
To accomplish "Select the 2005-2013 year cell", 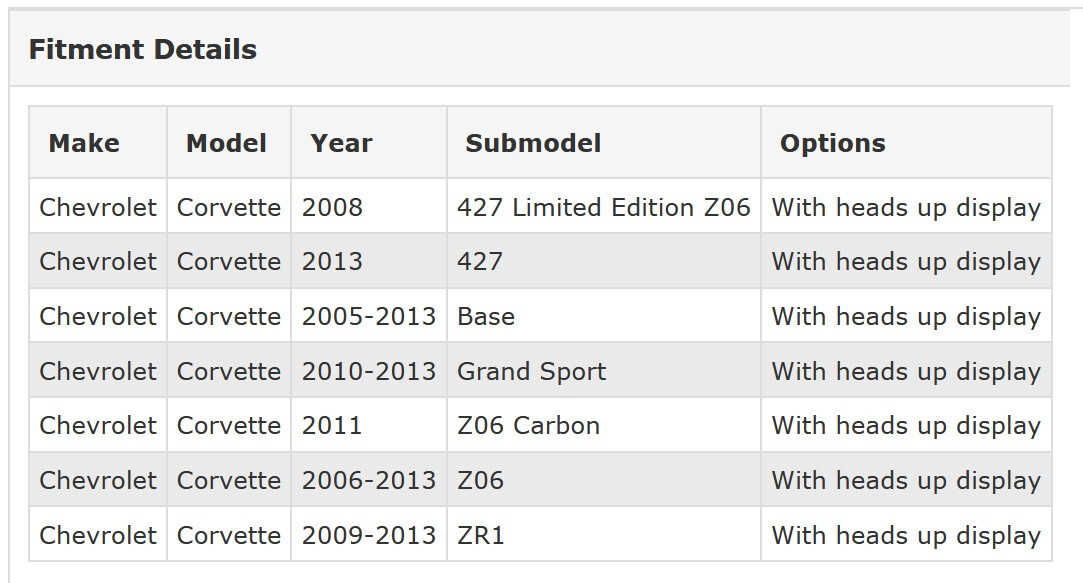I will pyautogui.click(x=369, y=316).
